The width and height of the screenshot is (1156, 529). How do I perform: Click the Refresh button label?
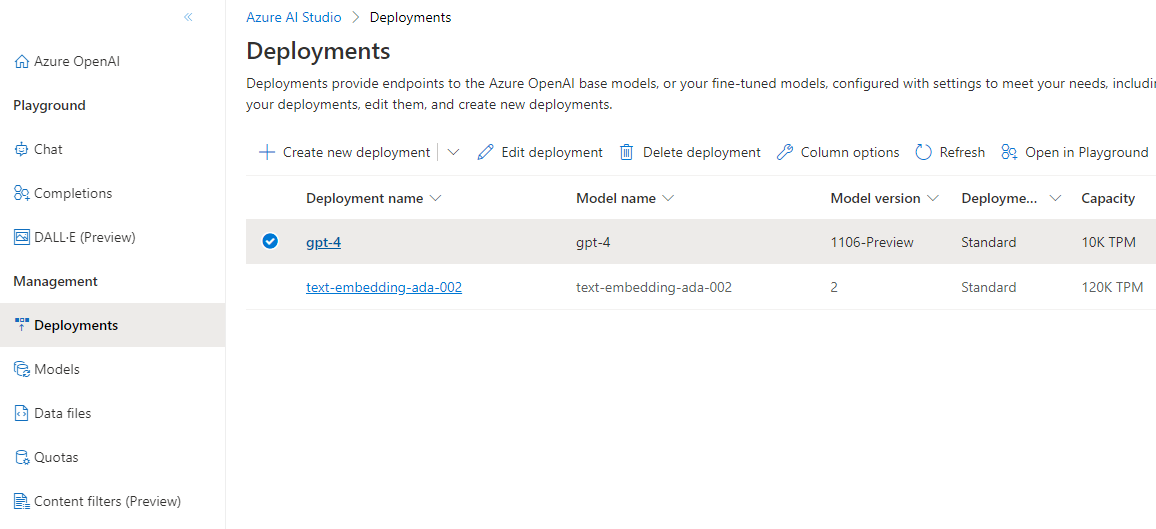(x=962, y=153)
